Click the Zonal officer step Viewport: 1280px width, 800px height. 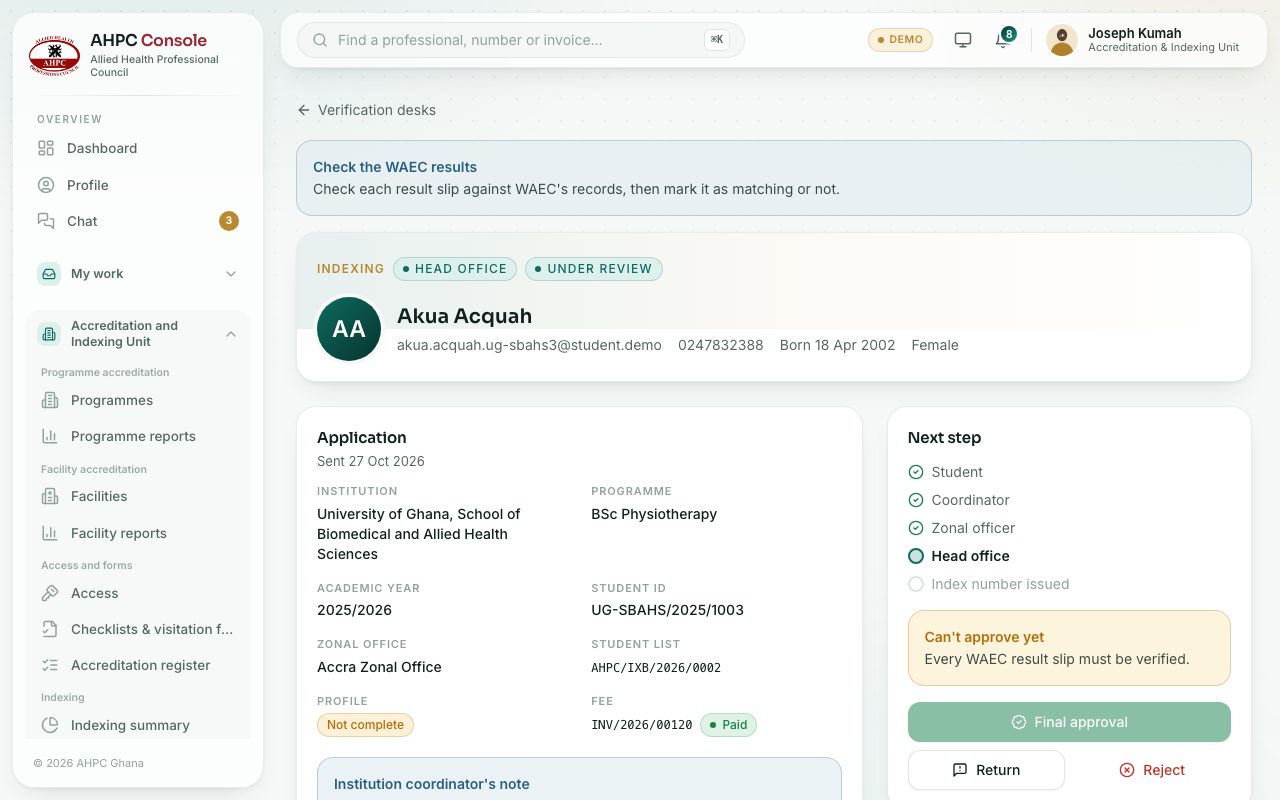pyautogui.click(x=973, y=528)
